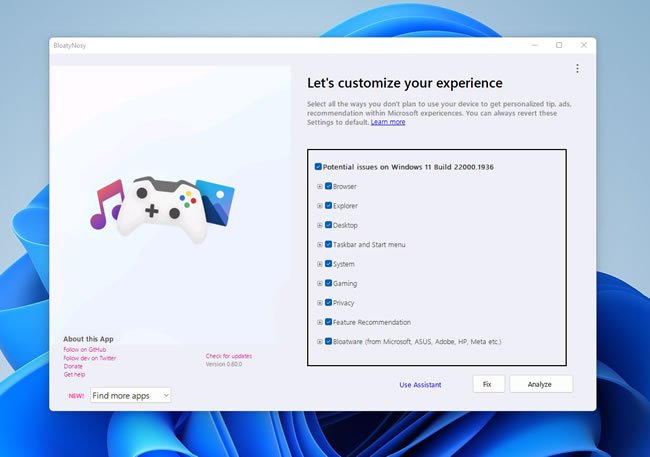Click the Fix button
Image resolution: width=650 pixels, height=457 pixels.
tap(488, 384)
